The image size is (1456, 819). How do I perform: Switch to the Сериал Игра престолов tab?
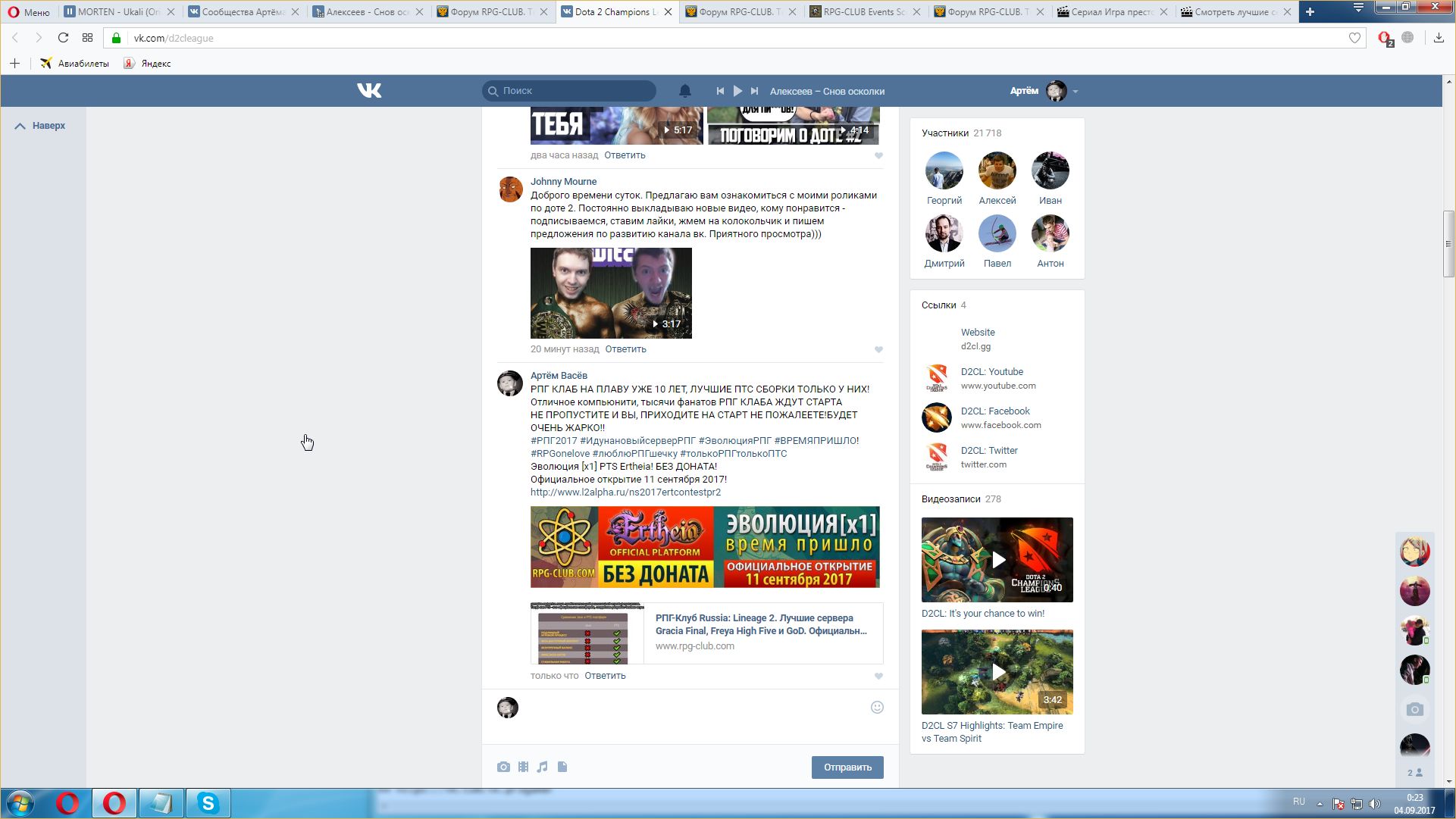tap(1113, 12)
